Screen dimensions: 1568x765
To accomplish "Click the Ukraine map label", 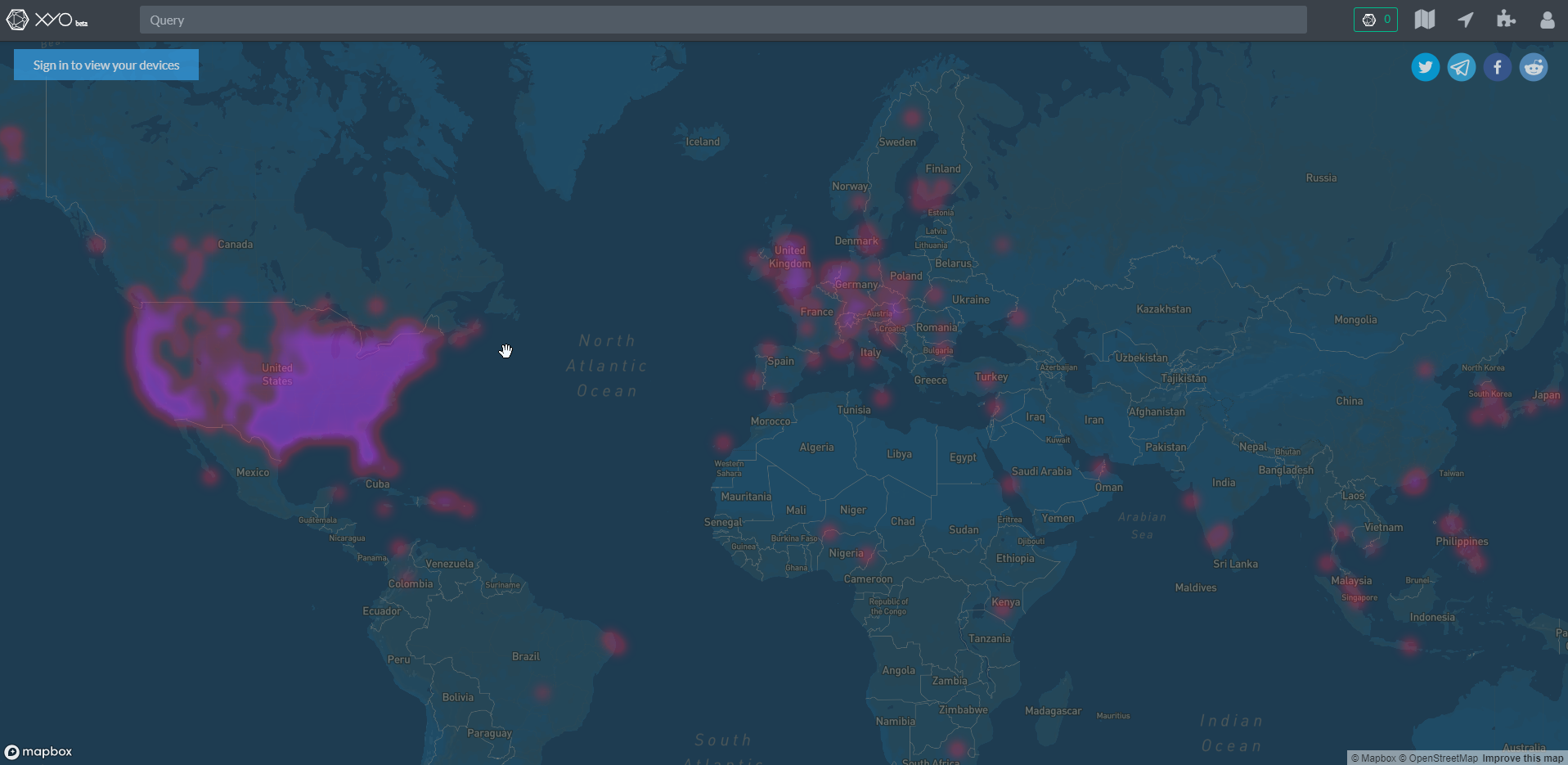I will click(971, 300).
